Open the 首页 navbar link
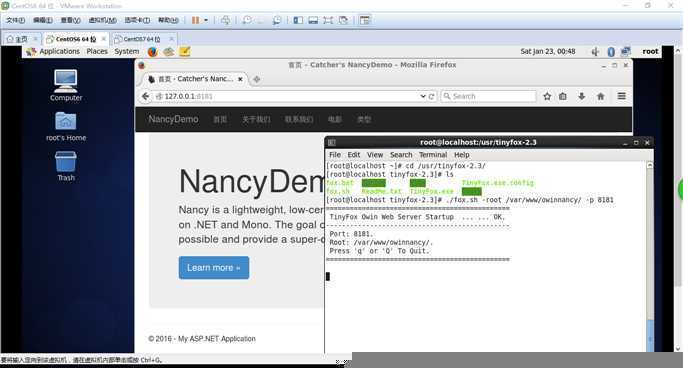Image resolution: width=683 pixels, height=368 pixels. click(220, 119)
